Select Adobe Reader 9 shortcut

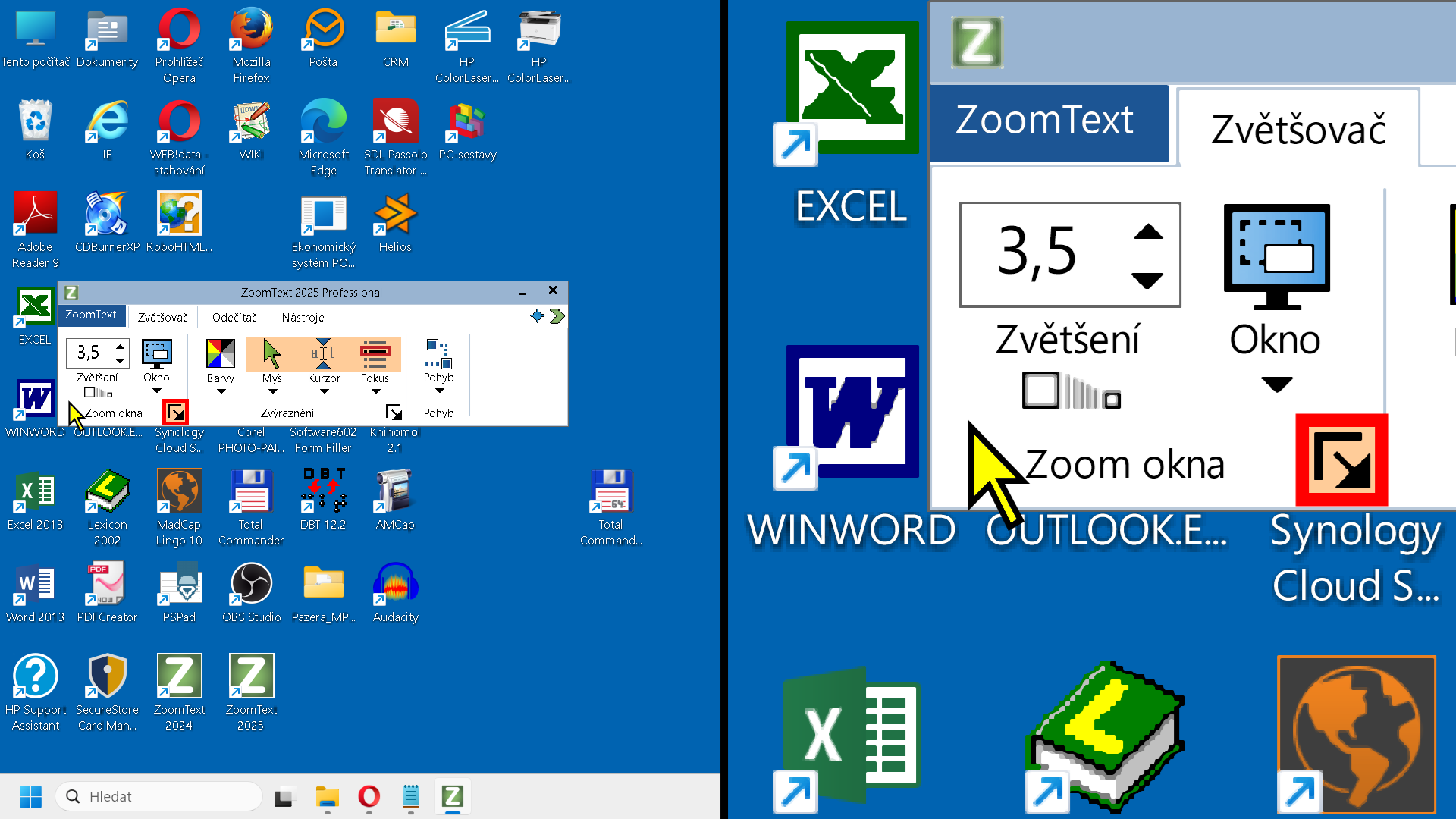35,231
